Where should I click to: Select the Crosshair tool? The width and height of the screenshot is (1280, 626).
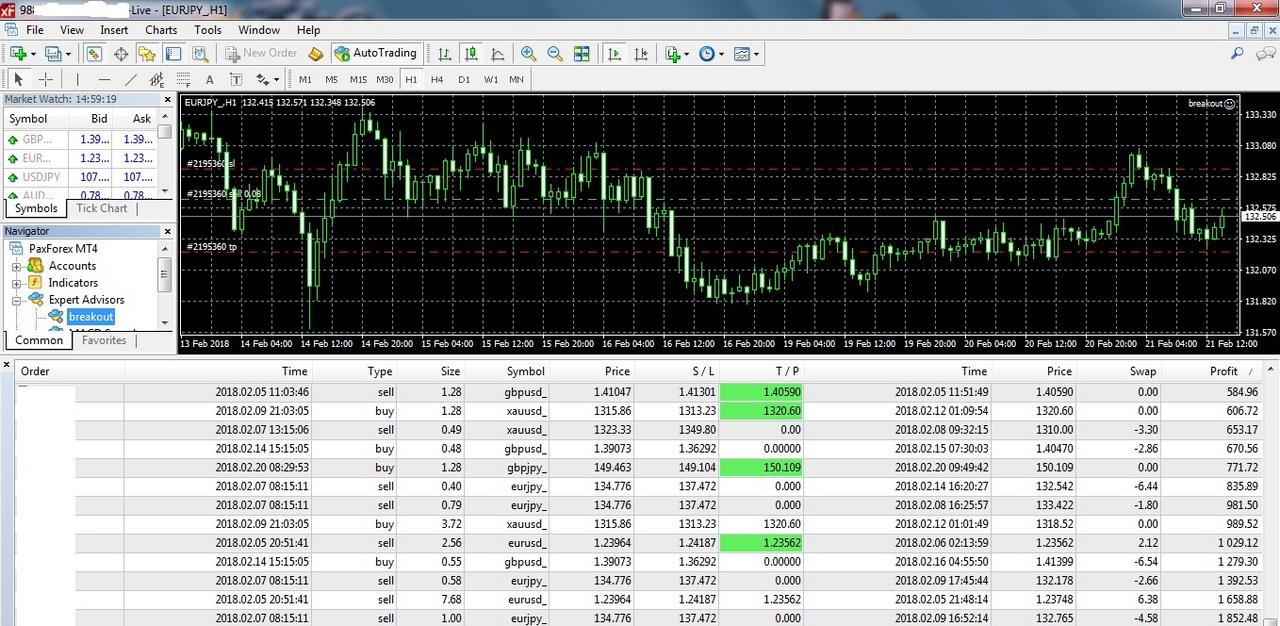46,80
